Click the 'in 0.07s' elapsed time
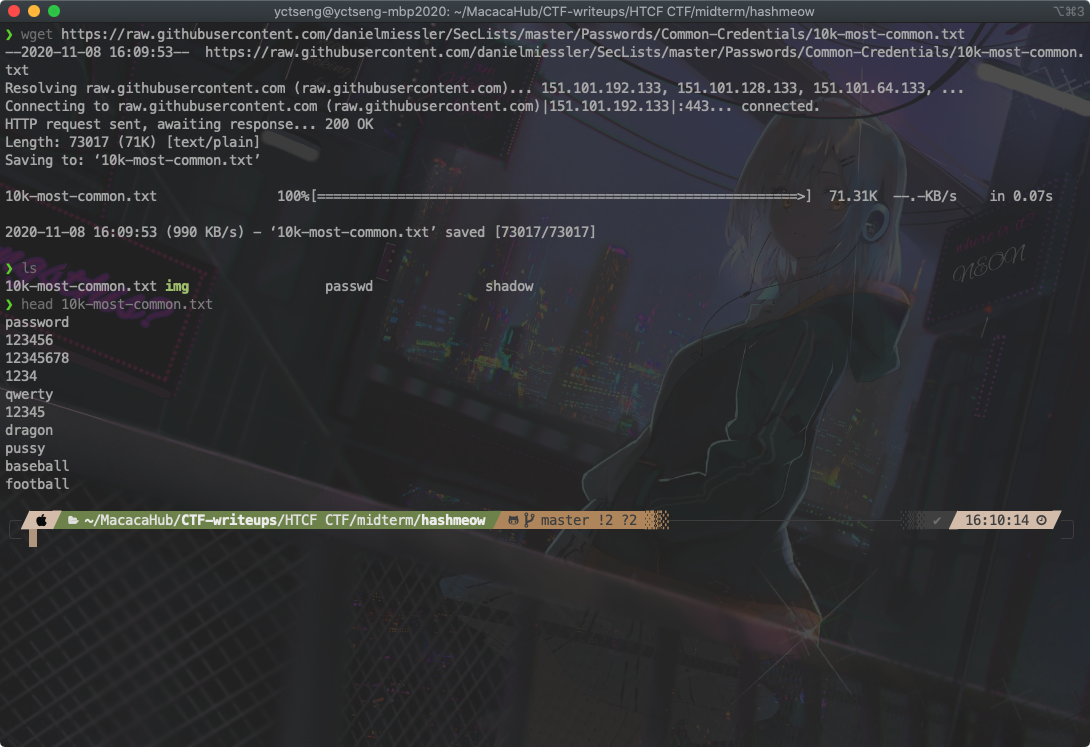Viewport: 1090px width, 747px height. 1021,197
